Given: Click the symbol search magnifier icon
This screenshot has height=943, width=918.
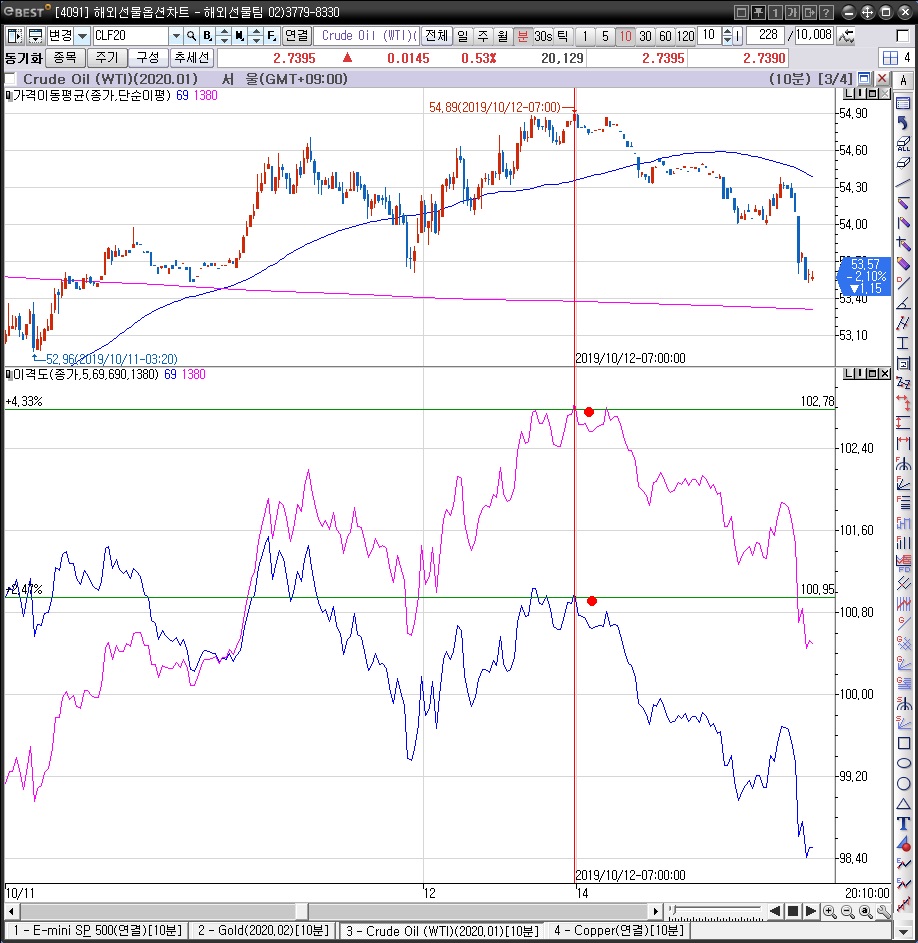Looking at the screenshot, I should (190, 36).
